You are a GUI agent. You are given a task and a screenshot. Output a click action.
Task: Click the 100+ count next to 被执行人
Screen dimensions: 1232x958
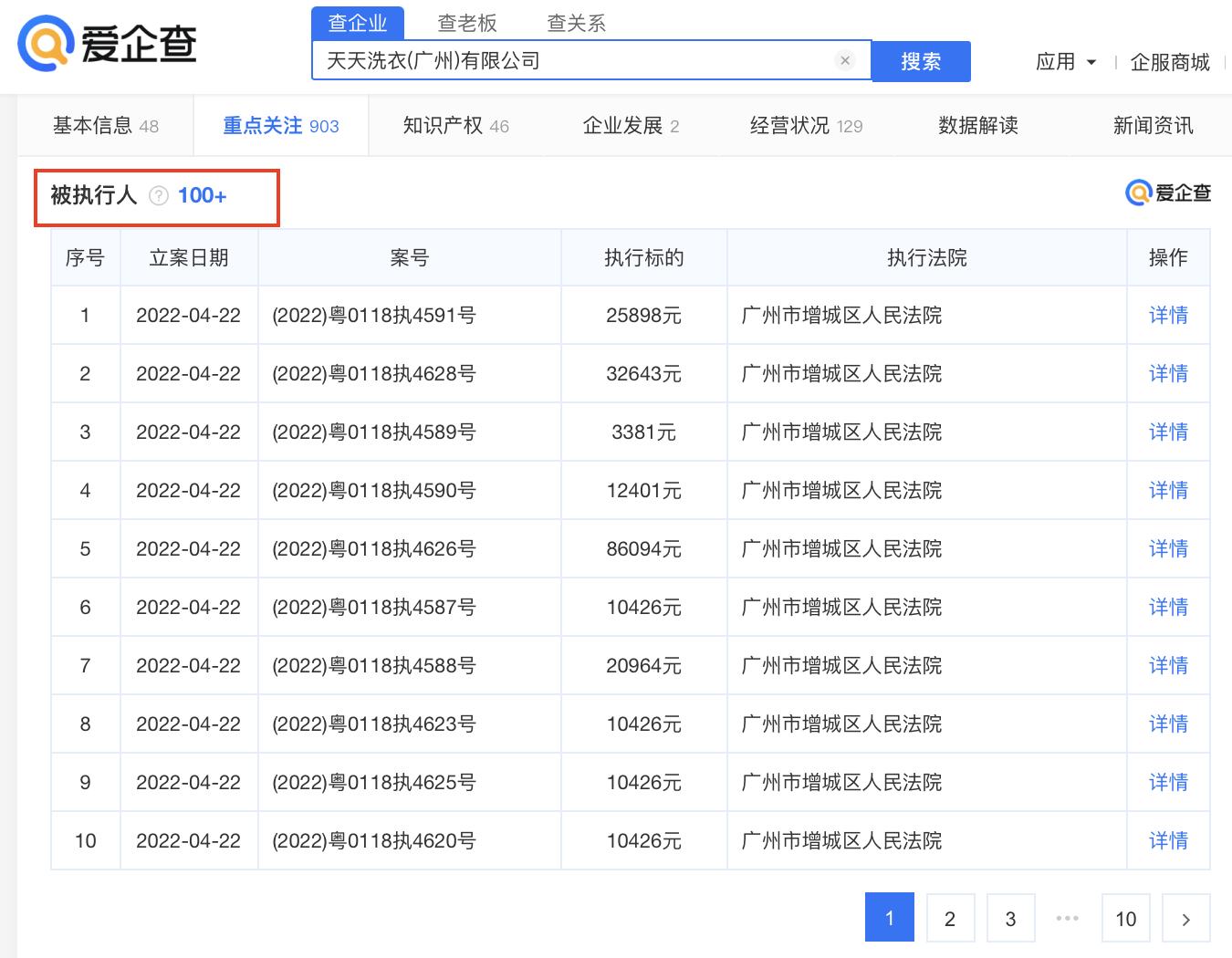203,194
